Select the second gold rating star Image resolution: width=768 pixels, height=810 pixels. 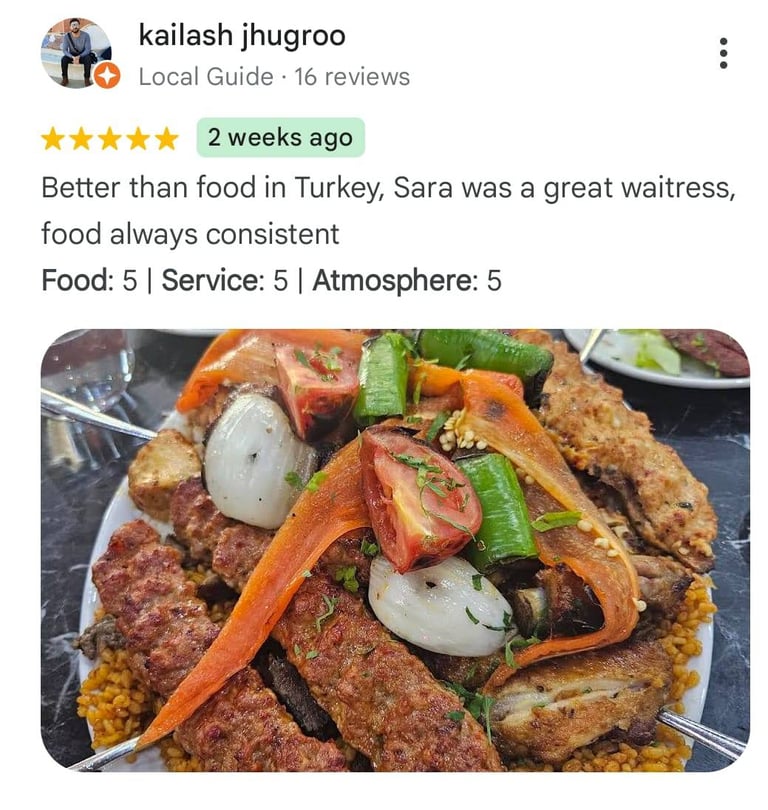(x=81, y=139)
